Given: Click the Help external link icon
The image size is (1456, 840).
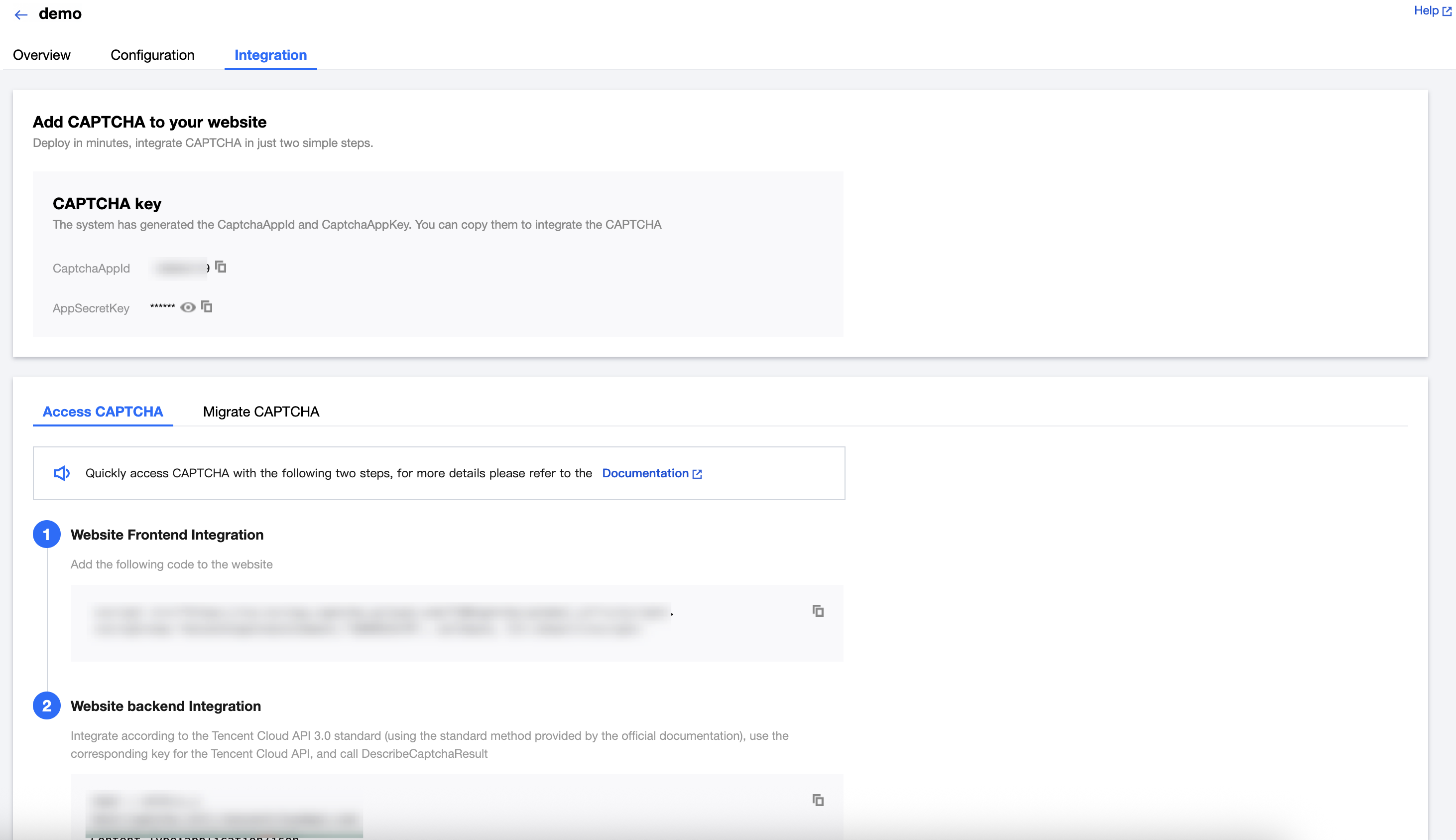Looking at the screenshot, I should click(1447, 11).
